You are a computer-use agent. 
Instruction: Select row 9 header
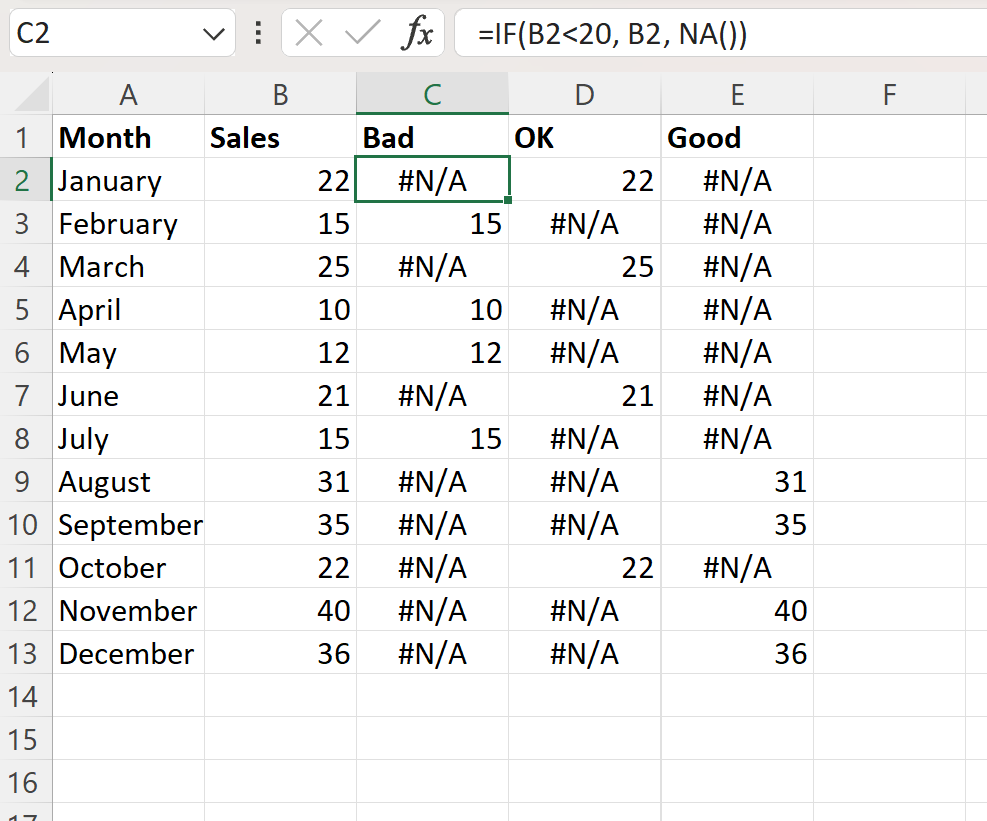click(26, 482)
